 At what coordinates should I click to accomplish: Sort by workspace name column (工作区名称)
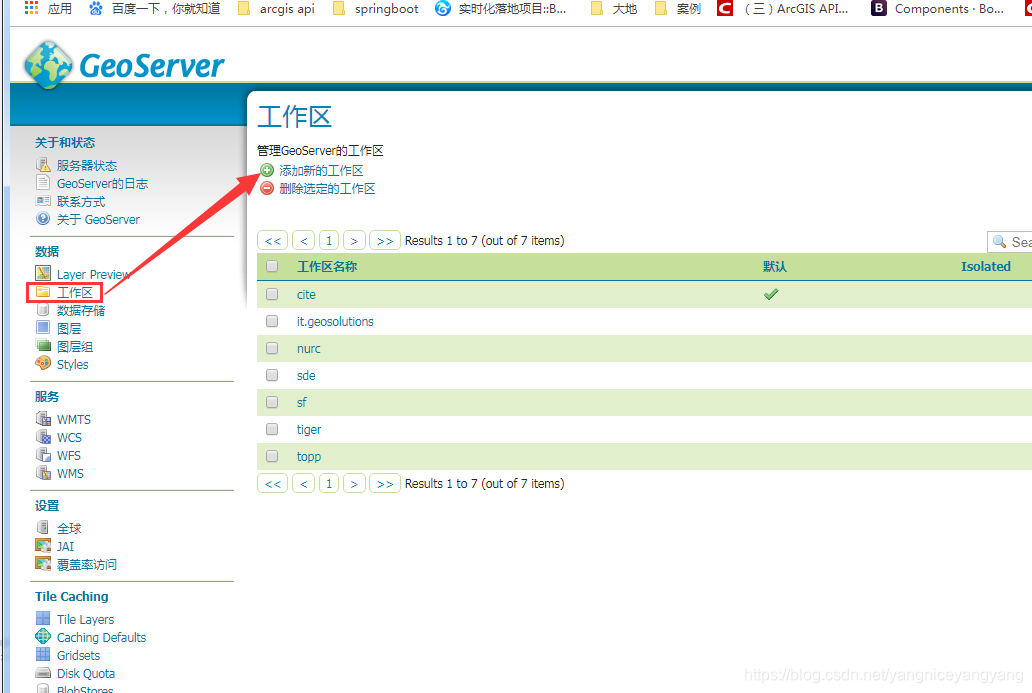[327, 267]
